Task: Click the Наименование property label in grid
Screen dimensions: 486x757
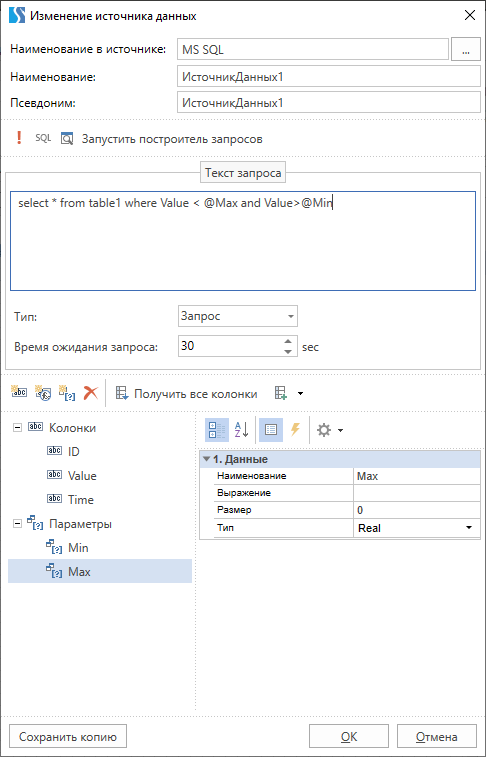Action: tap(252, 476)
